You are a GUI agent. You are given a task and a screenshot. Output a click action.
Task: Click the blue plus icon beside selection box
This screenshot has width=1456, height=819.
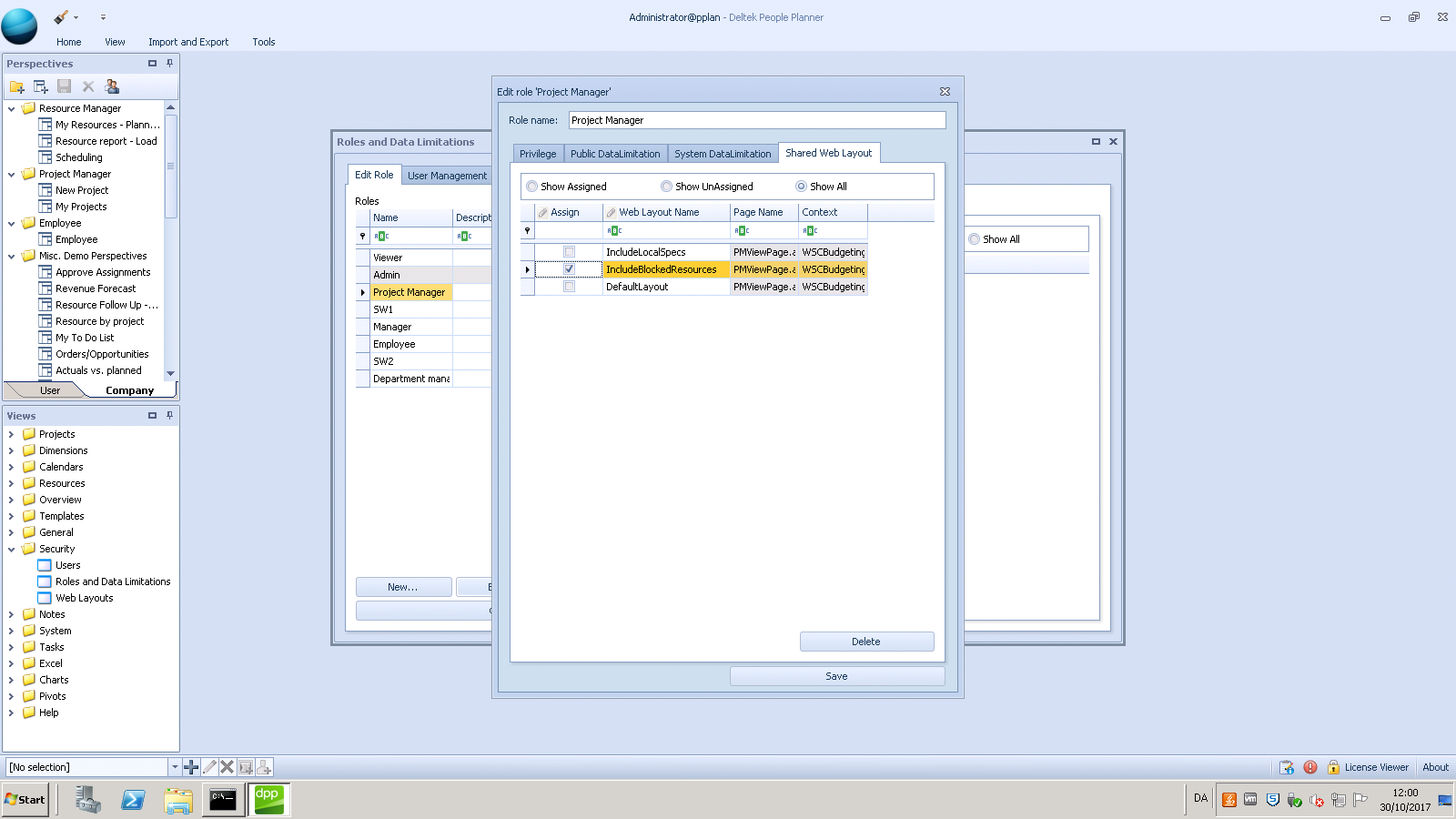[191, 767]
